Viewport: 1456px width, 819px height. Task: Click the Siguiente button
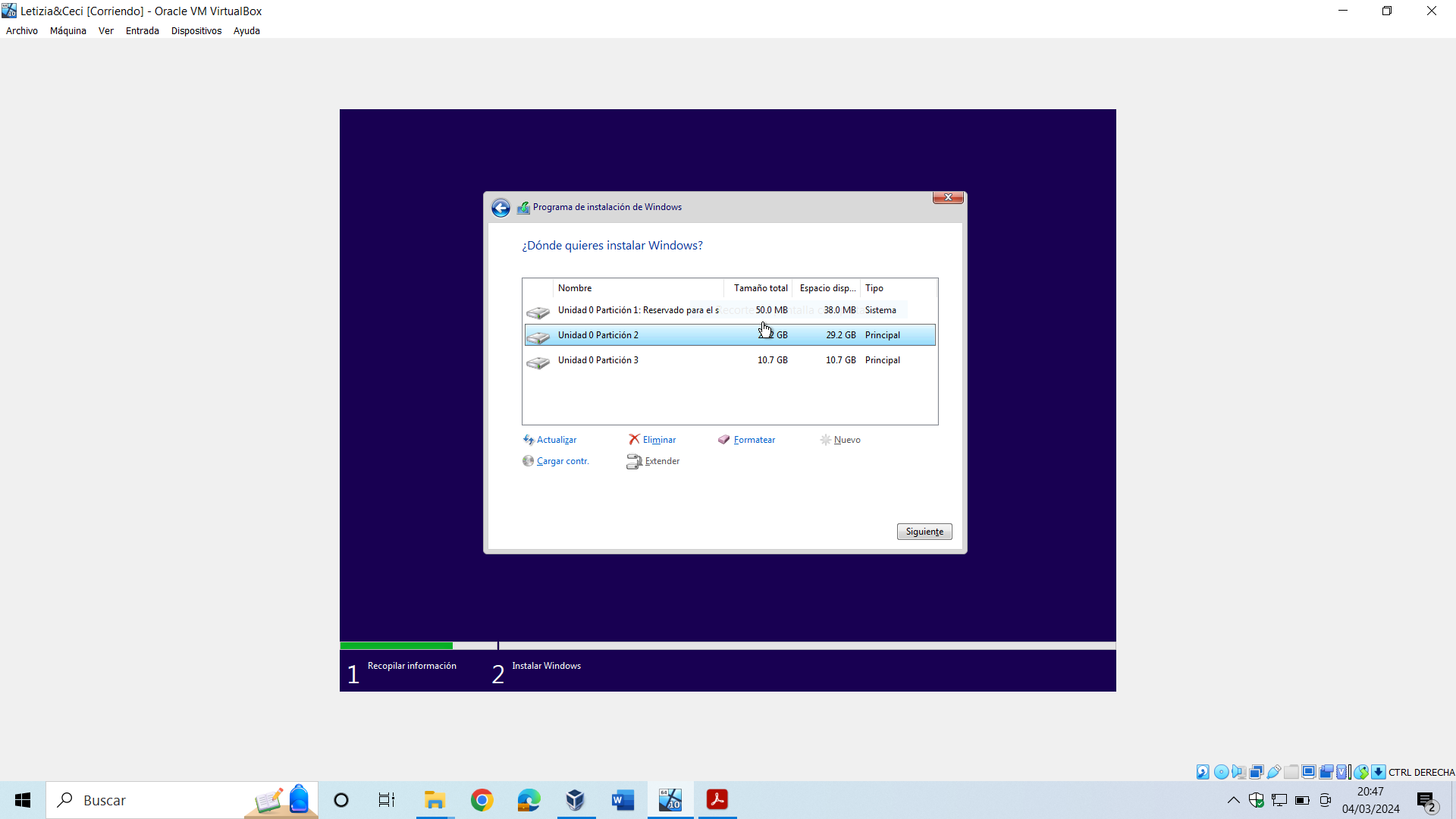pos(924,532)
